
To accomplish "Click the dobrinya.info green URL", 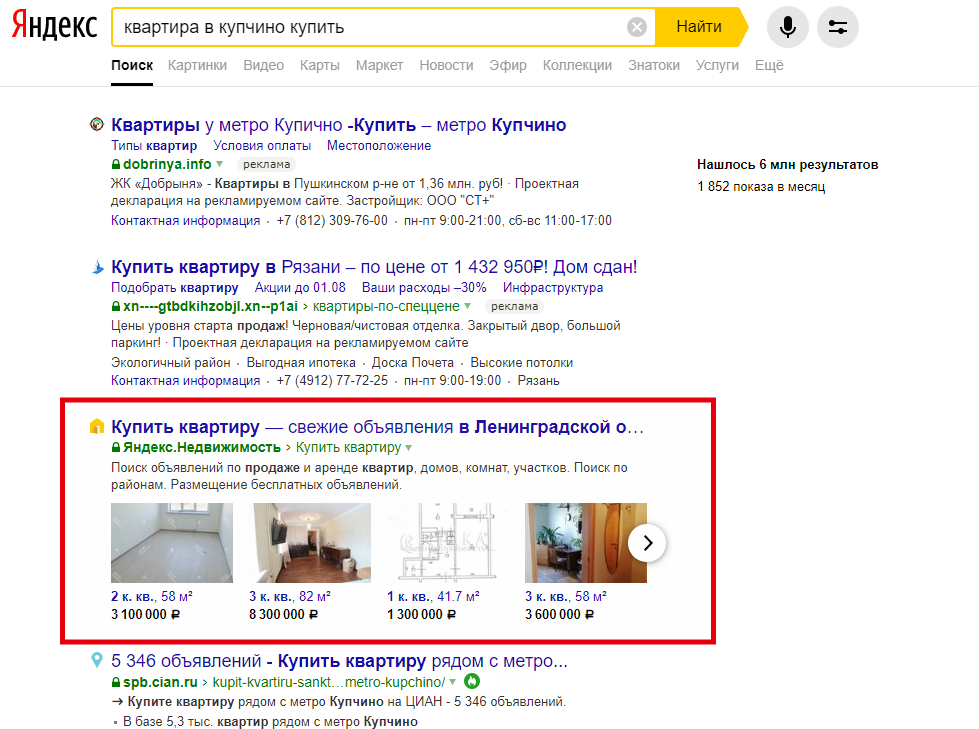I will click(167, 164).
